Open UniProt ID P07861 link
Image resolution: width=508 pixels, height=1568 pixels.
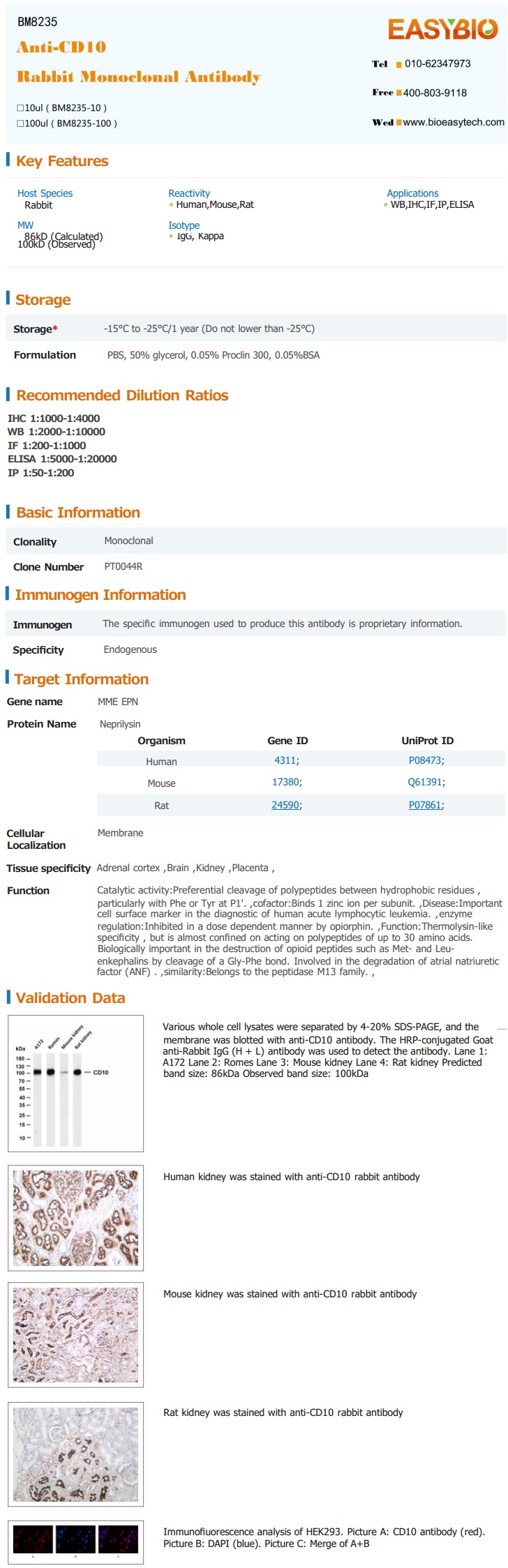pyautogui.click(x=424, y=805)
